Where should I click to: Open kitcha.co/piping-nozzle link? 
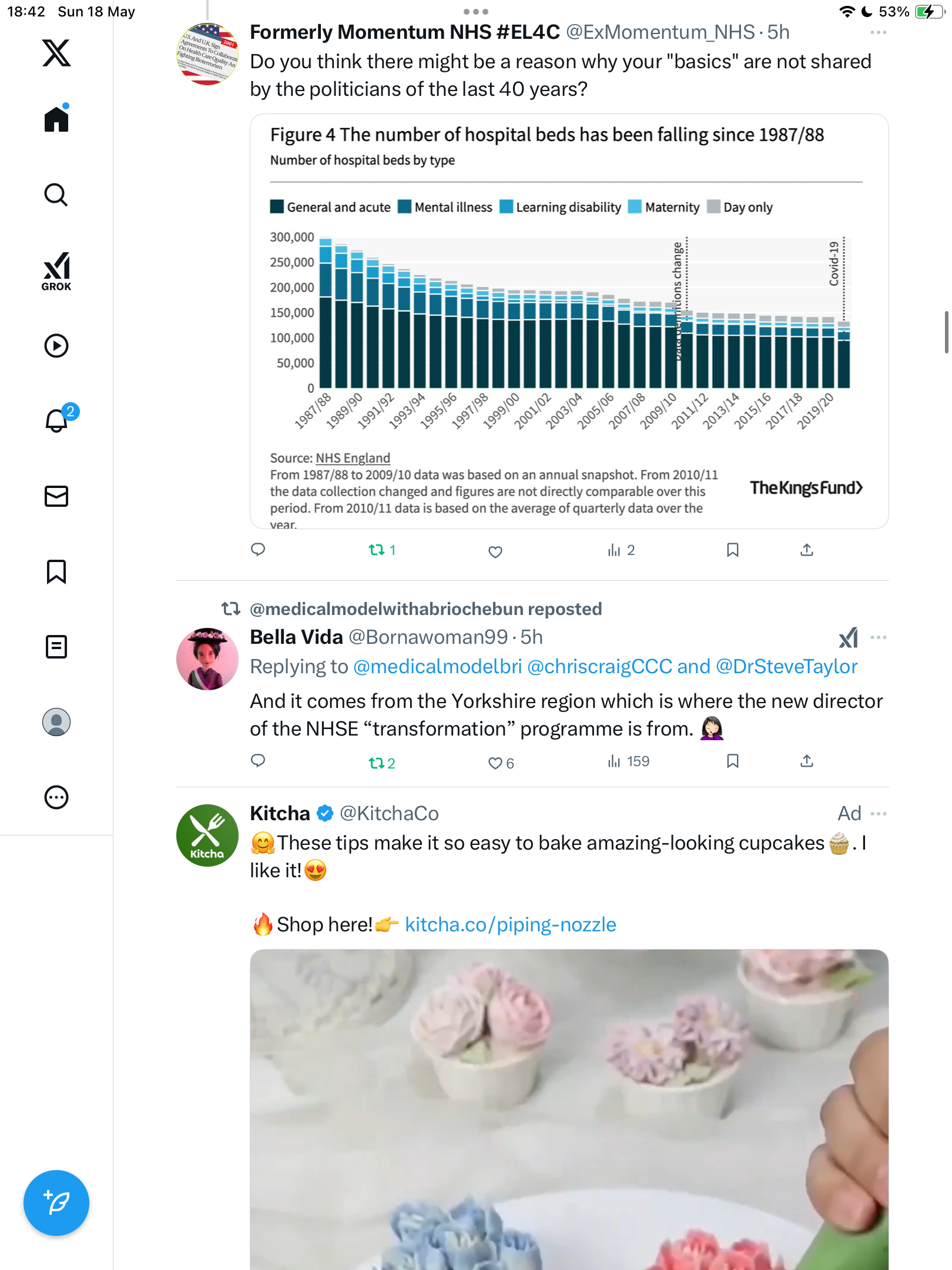511,924
